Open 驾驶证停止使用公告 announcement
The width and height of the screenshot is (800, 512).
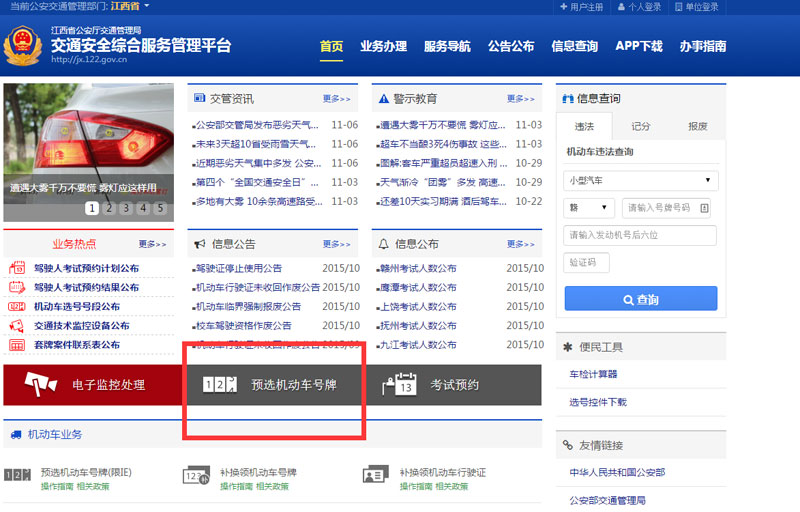pos(239,268)
